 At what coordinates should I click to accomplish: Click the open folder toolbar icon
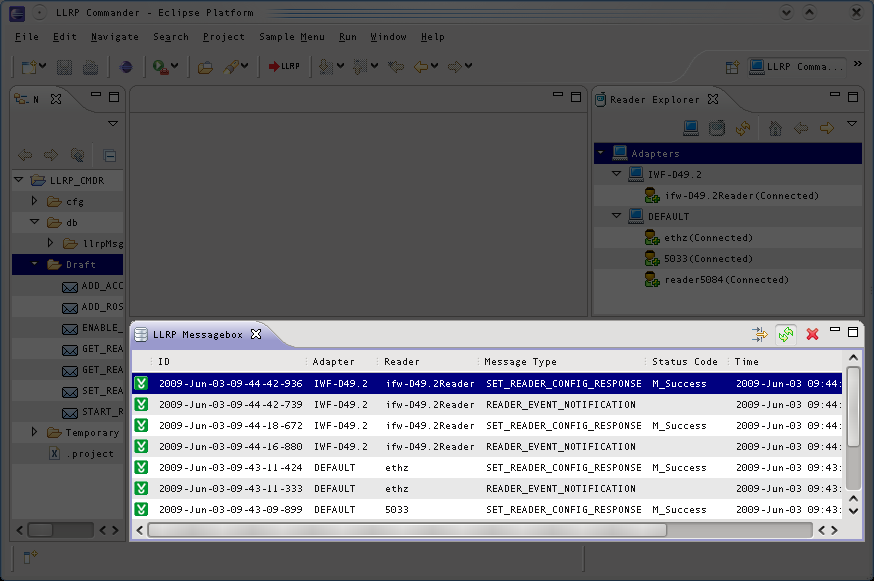[x=205, y=67]
